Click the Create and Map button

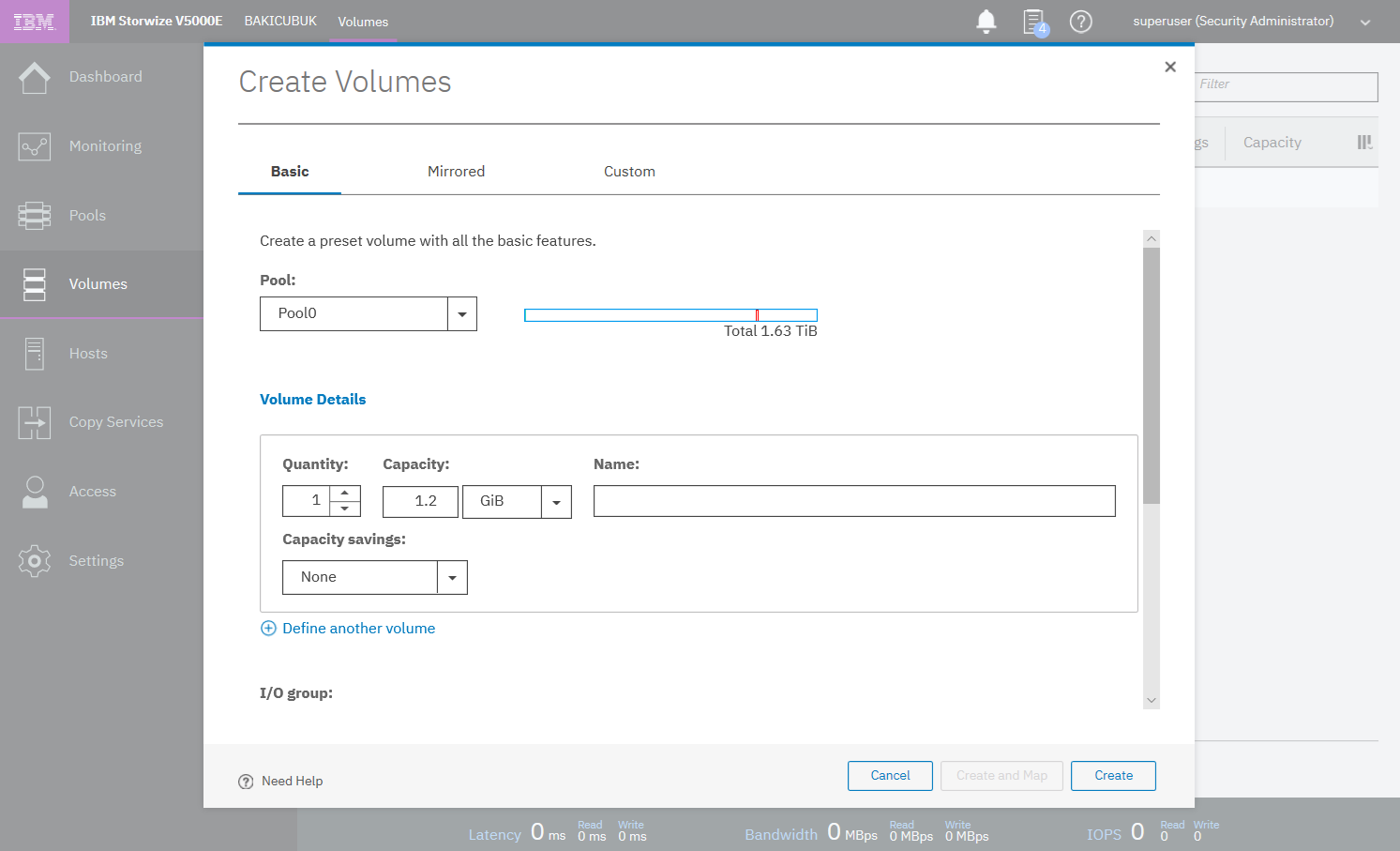coord(1001,776)
